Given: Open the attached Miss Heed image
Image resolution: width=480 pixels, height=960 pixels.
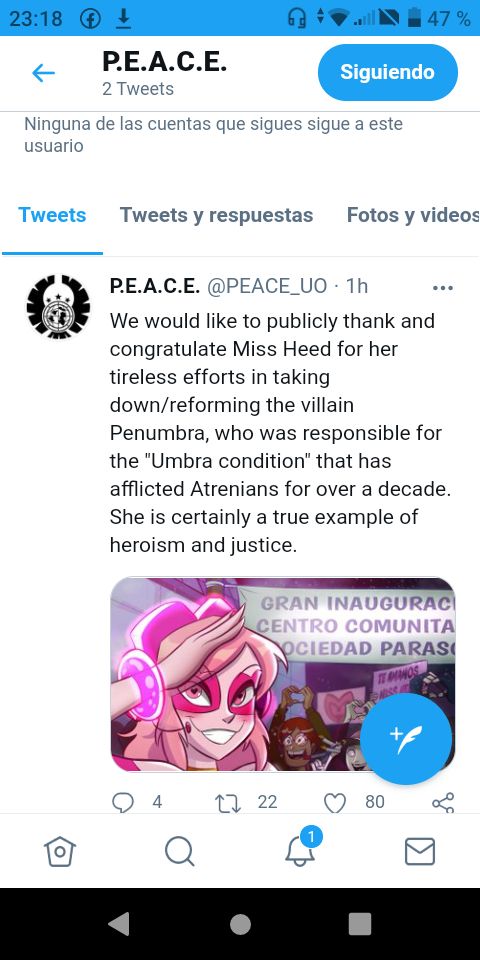Looking at the screenshot, I should click(x=283, y=674).
